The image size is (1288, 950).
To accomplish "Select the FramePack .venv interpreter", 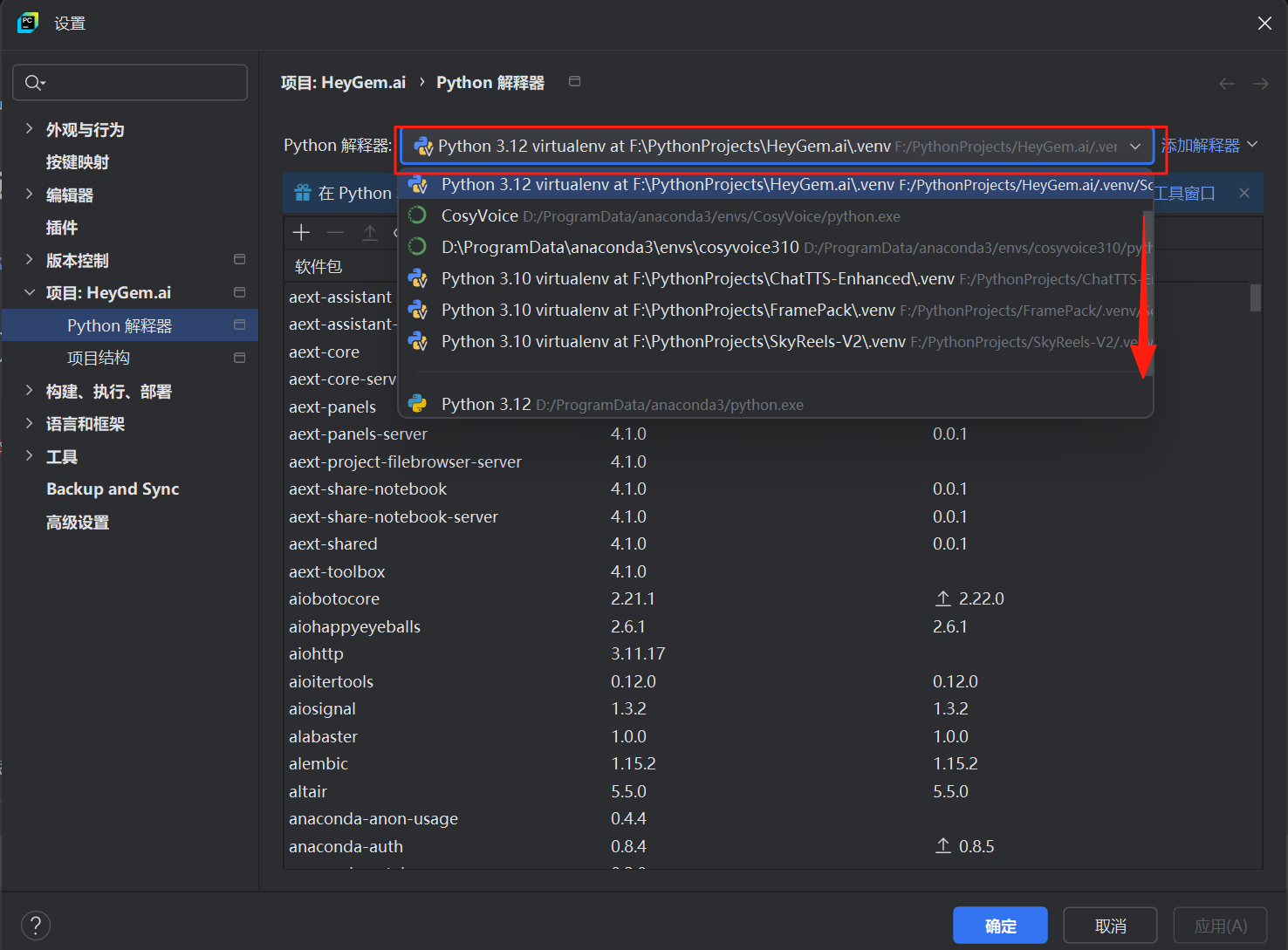I will [x=775, y=310].
